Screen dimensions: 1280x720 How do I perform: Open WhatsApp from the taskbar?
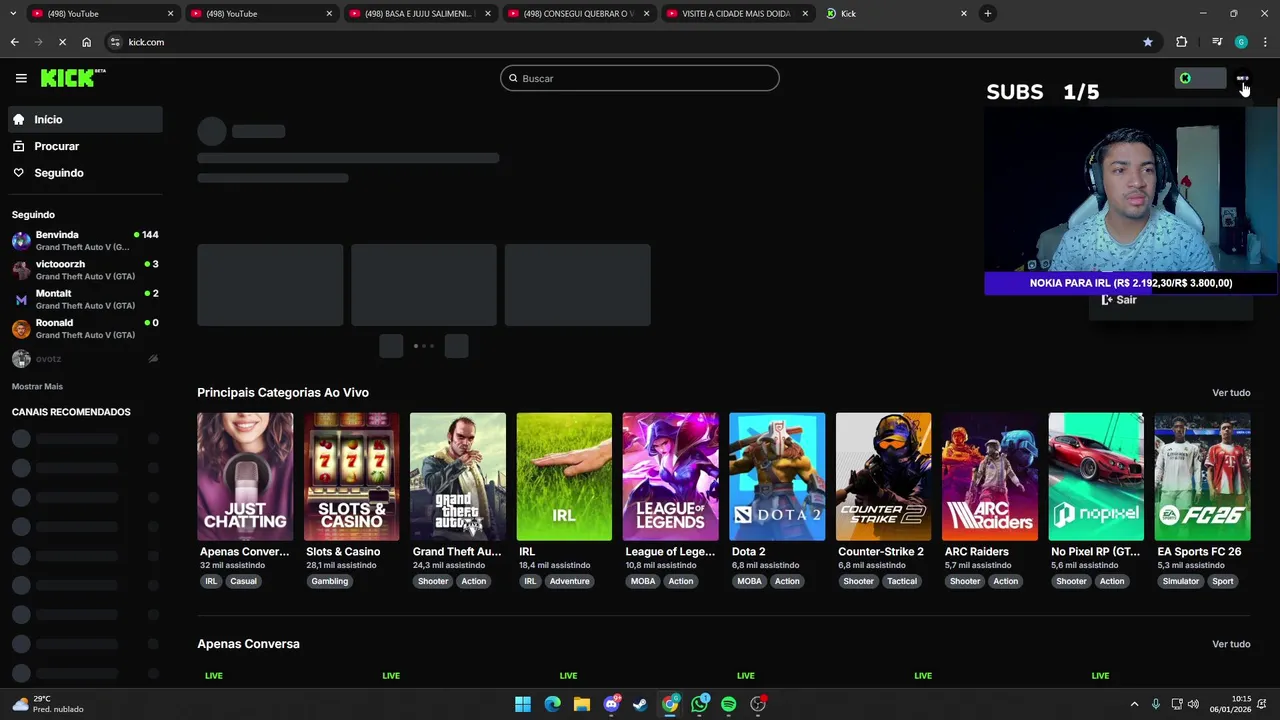(699, 705)
